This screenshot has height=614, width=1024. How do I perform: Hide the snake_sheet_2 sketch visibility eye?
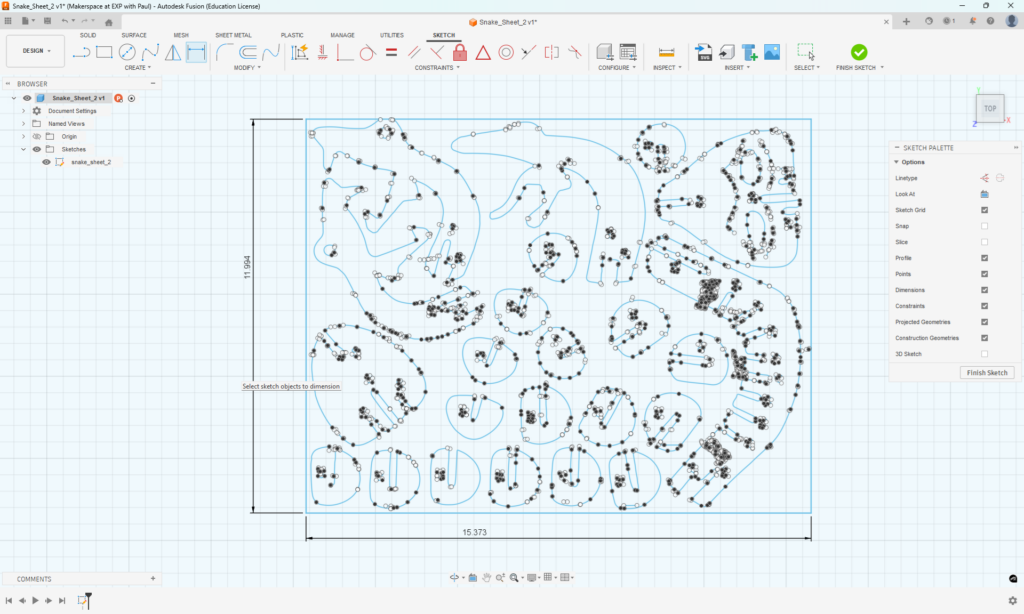point(46,162)
